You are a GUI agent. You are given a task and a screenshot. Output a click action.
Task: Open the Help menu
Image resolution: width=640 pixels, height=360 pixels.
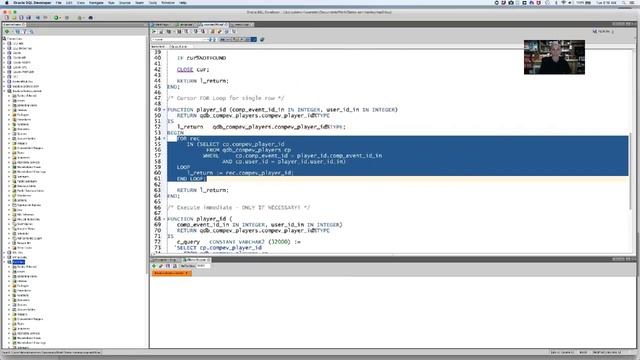183,2
